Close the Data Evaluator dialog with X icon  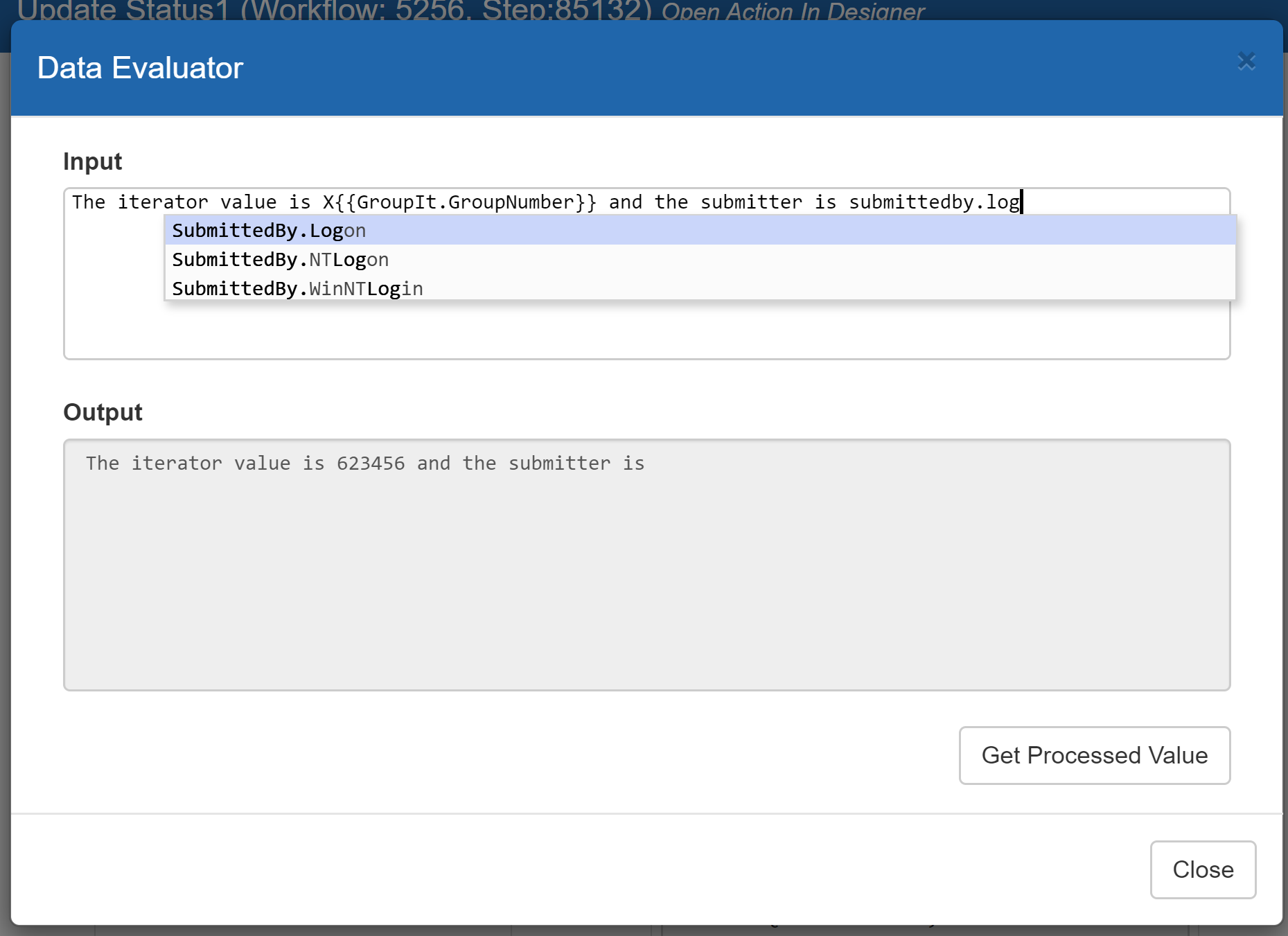pyautogui.click(x=1246, y=61)
